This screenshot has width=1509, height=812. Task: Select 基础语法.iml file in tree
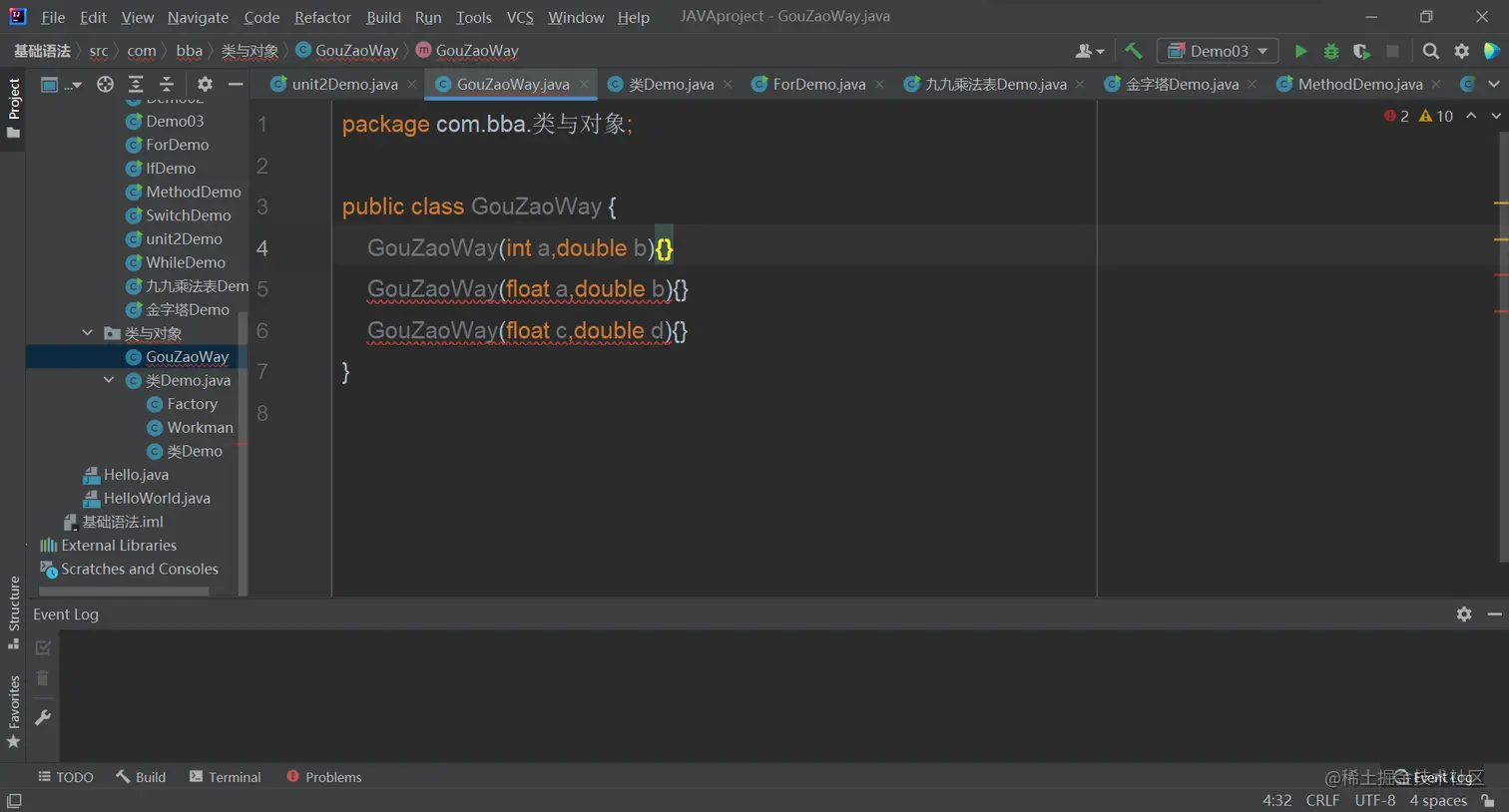[x=122, y=522]
